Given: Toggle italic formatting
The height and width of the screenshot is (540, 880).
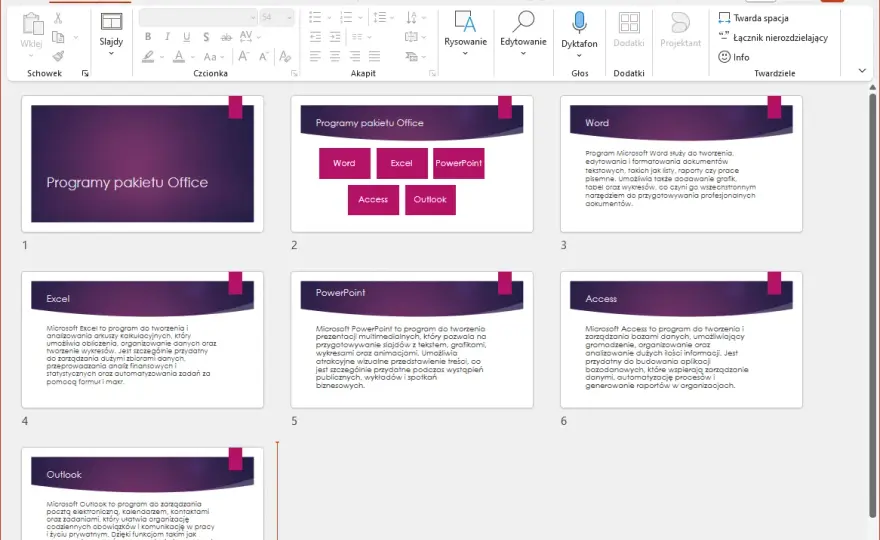Looking at the screenshot, I should pyautogui.click(x=167, y=37).
